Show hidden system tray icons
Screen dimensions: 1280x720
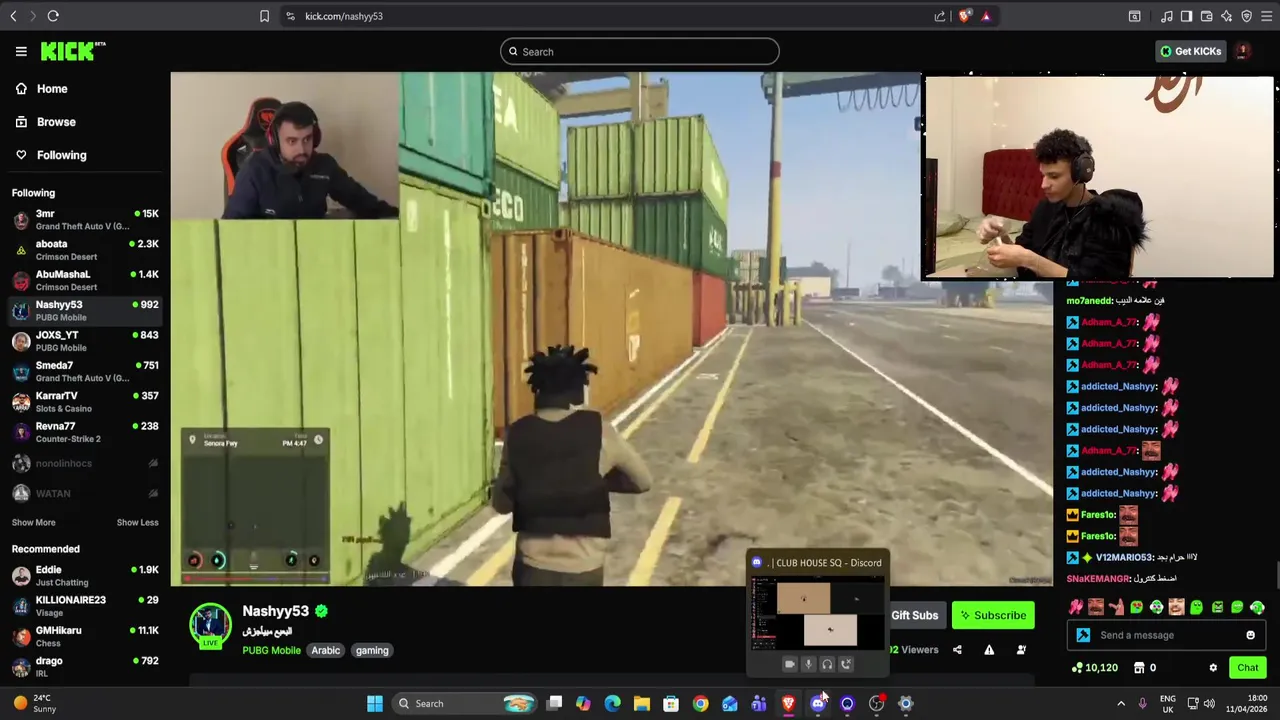(x=1120, y=704)
